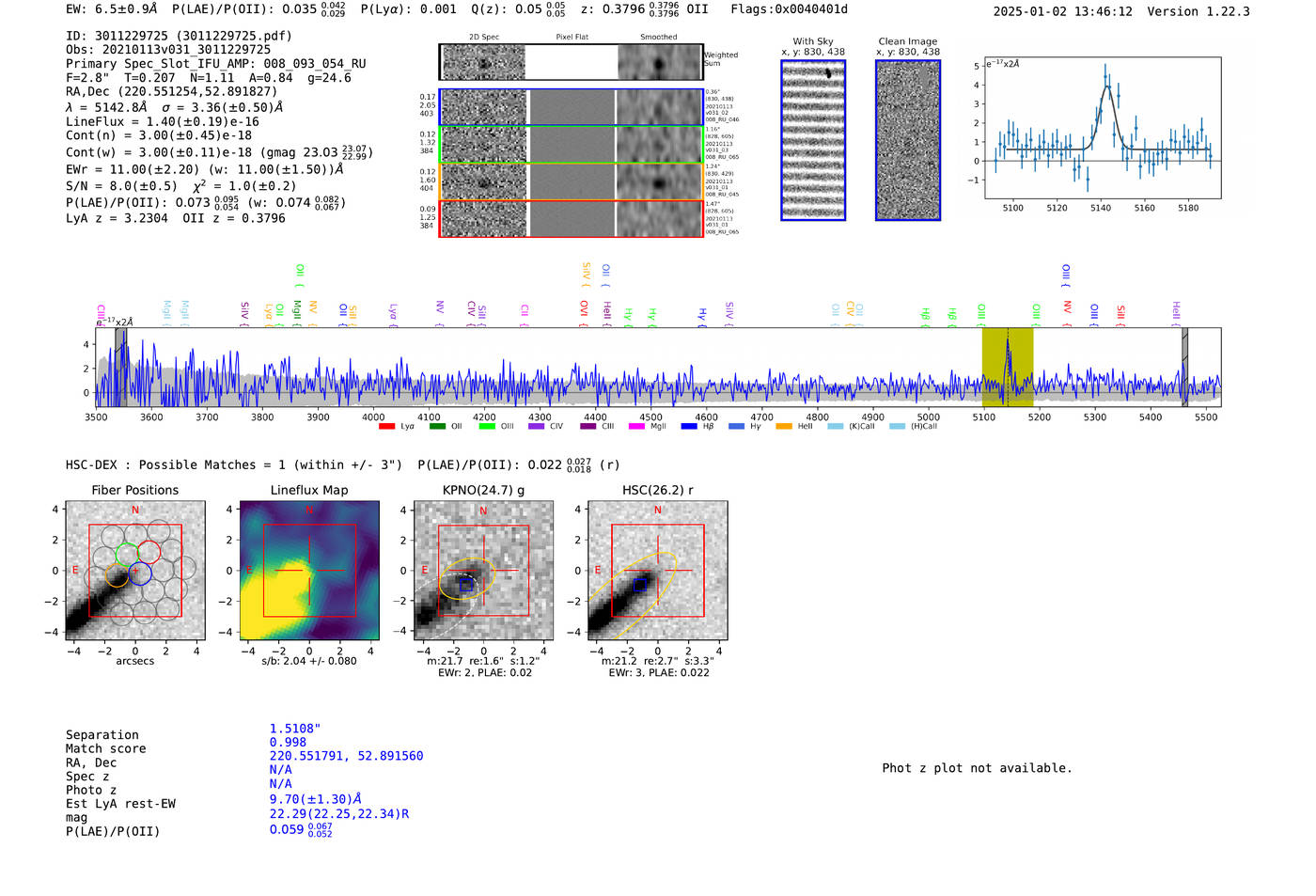Click the green circle in Fiber Positions
1316x896 pixels.
point(126,555)
